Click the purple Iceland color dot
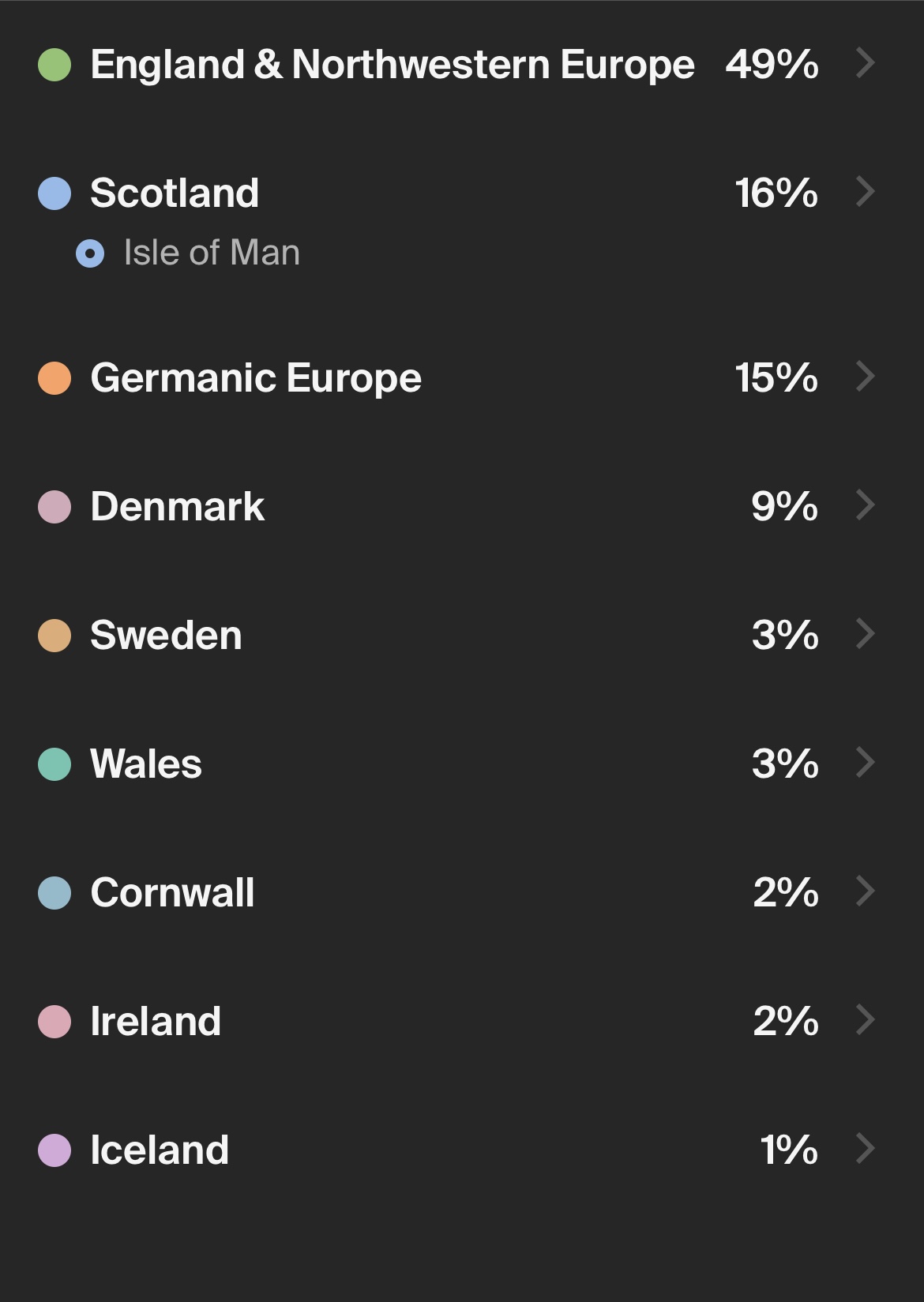The image size is (924, 1302). click(54, 1150)
